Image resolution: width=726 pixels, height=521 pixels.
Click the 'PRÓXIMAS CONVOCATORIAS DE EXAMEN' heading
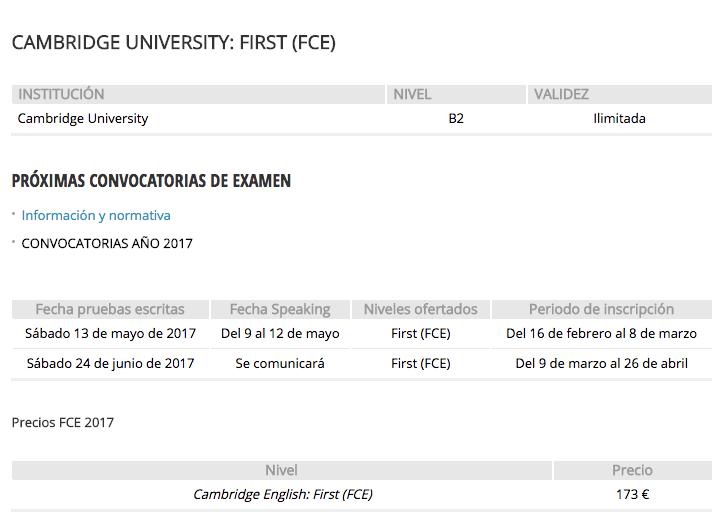coord(151,181)
